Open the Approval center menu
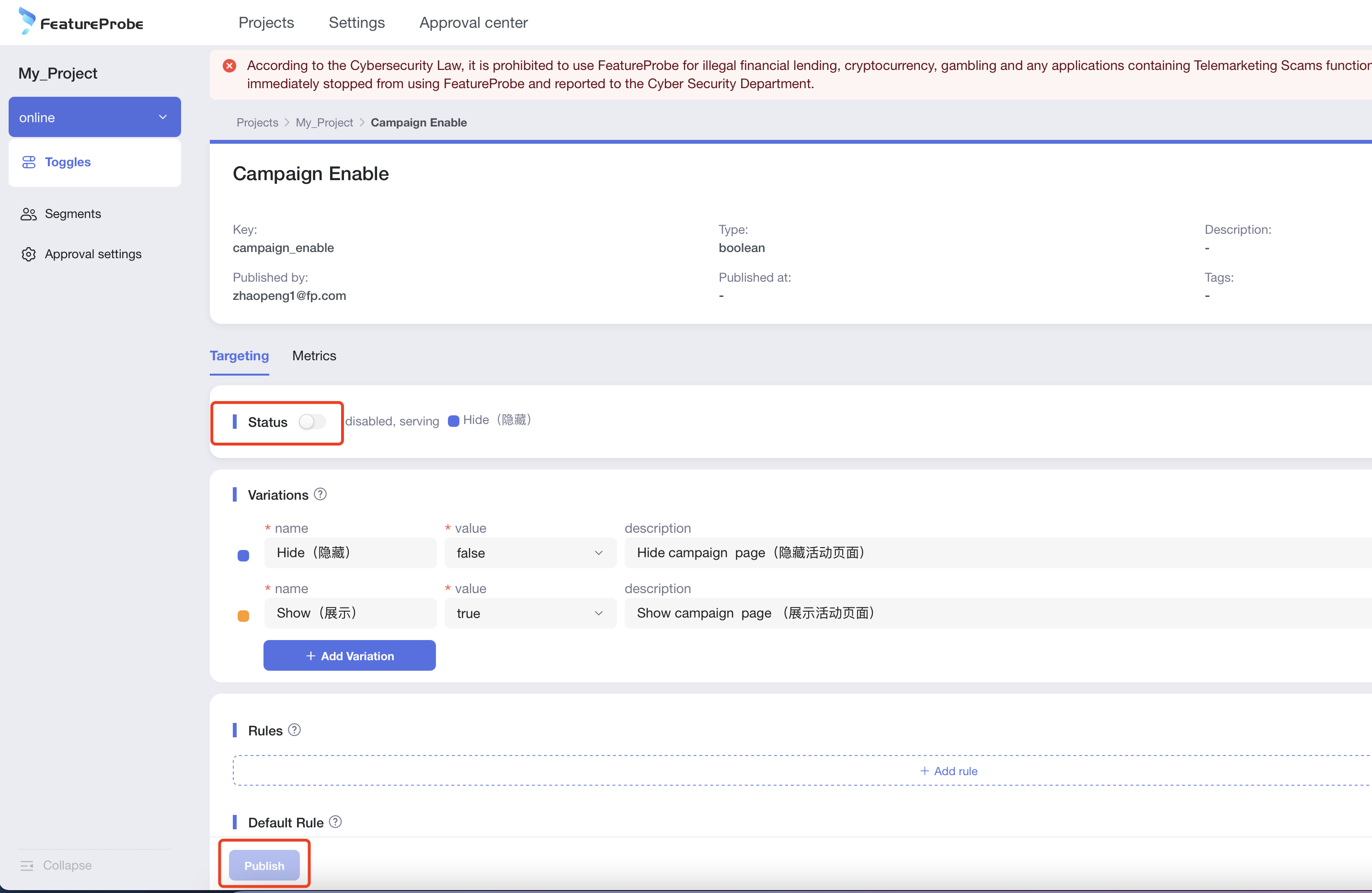The height and width of the screenshot is (893, 1372). click(473, 23)
